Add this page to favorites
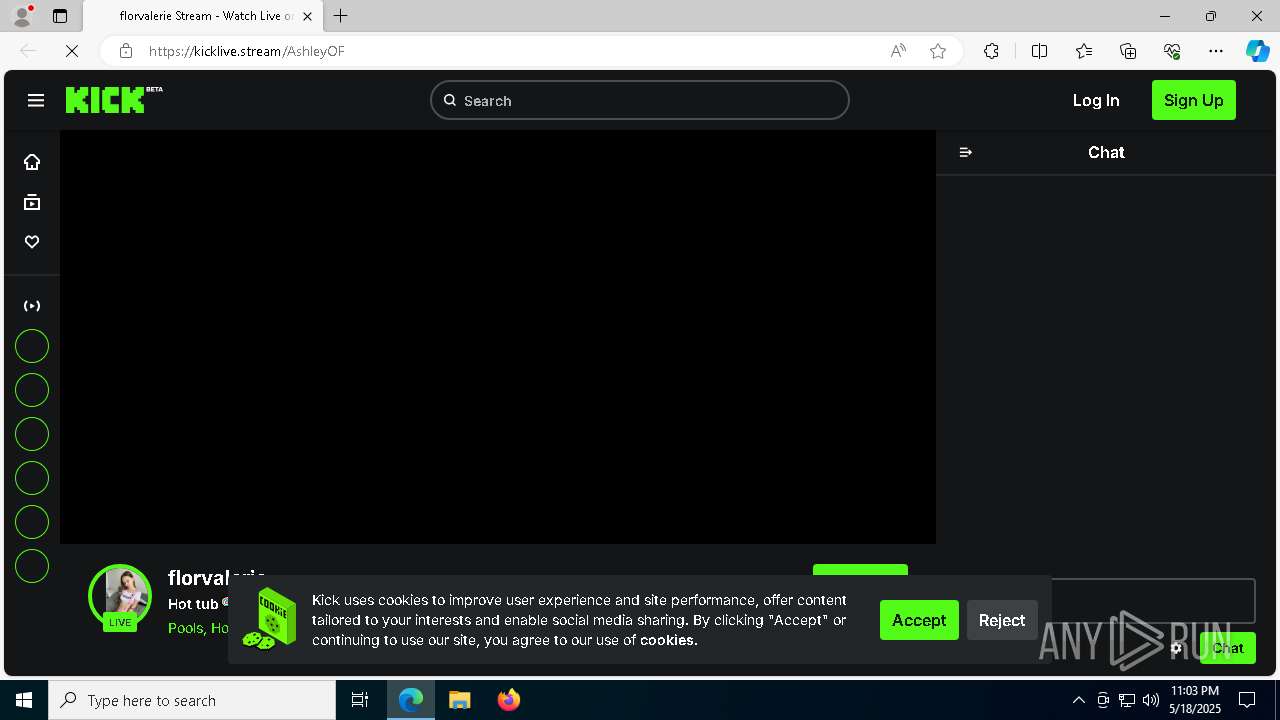1280x720 pixels. click(938, 51)
